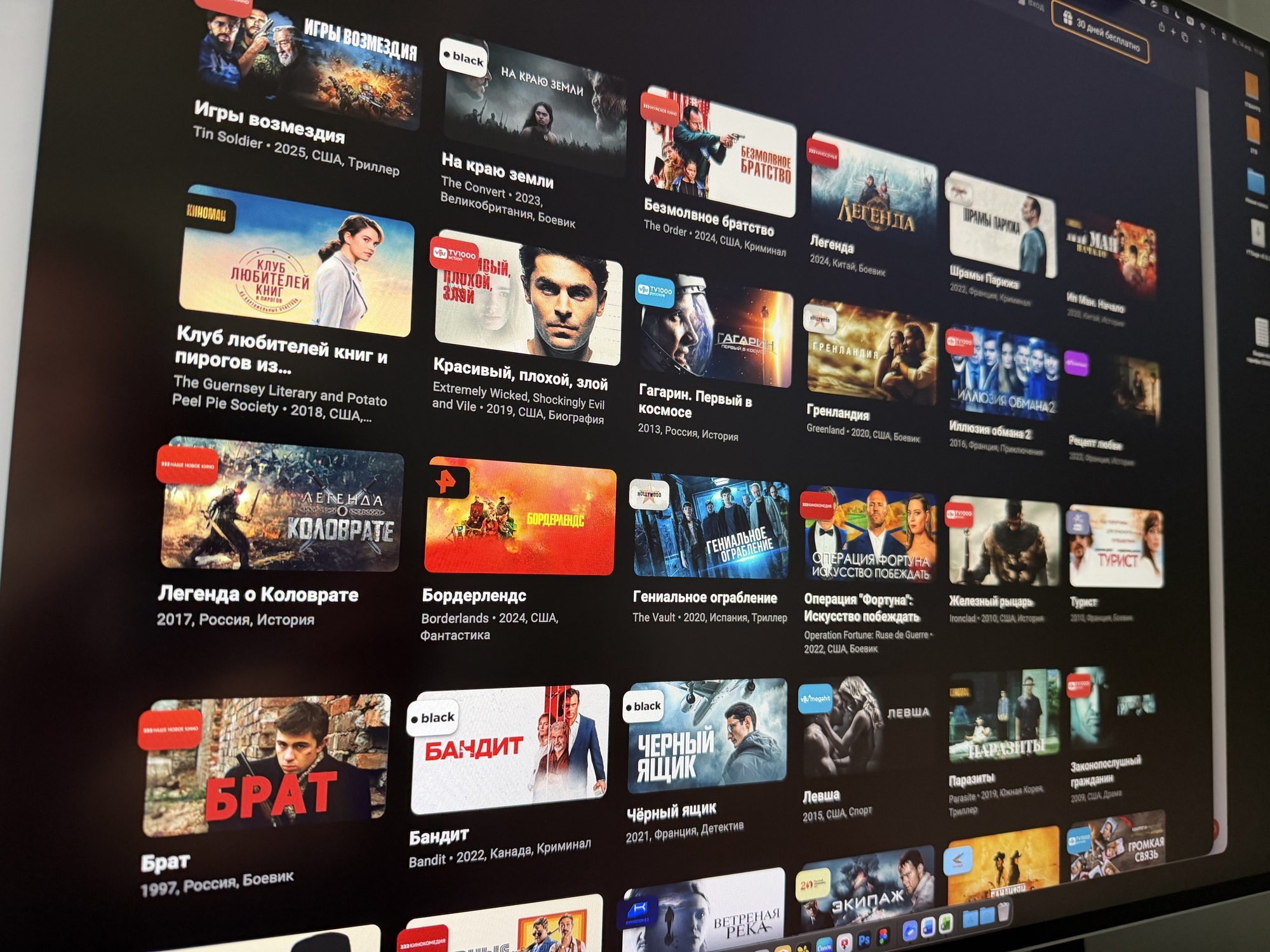Click "Tin Soldier • 2025, США, Триллер"
Image resolution: width=1270 pixels, height=952 pixels.
coord(296,150)
